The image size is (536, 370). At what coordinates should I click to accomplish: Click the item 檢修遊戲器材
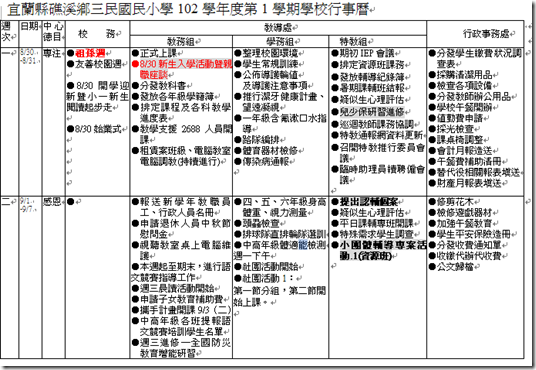[x=464, y=213]
